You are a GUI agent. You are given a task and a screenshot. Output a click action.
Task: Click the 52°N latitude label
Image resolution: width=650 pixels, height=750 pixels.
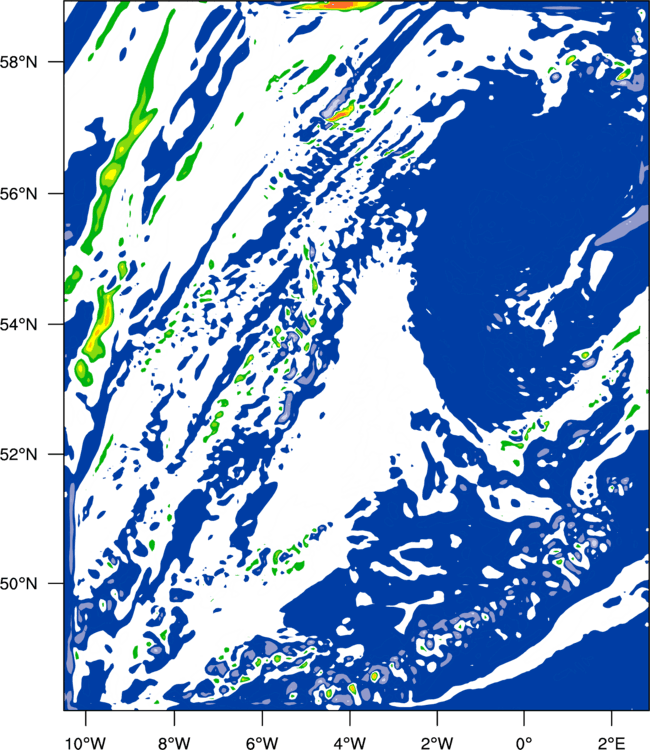(19, 454)
